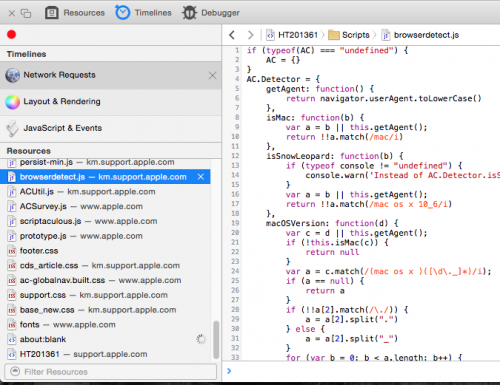Image resolution: width=500 pixels, height=385 pixels.
Task: Click the loading spinner beside about:blank
Action: [201, 339]
